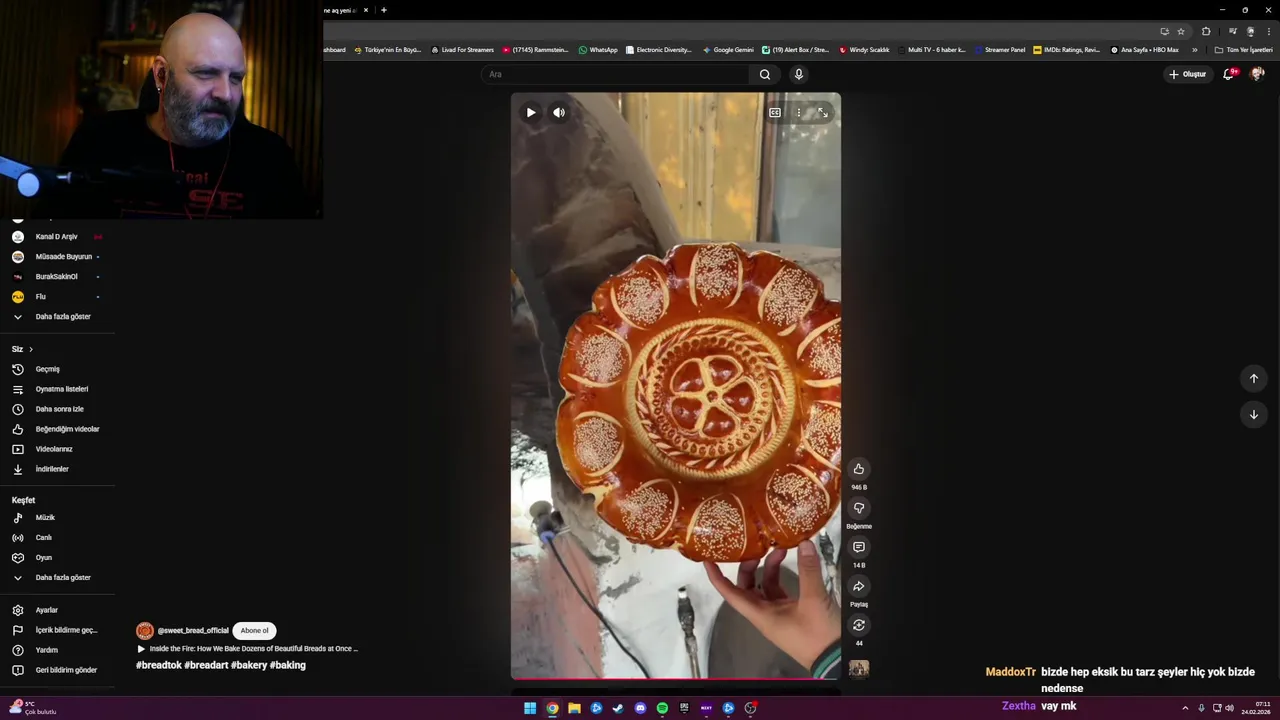The width and height of the screenshot is (1280, 720).
Task: Click Geri bildirim gönder
Action: [58, 670]
